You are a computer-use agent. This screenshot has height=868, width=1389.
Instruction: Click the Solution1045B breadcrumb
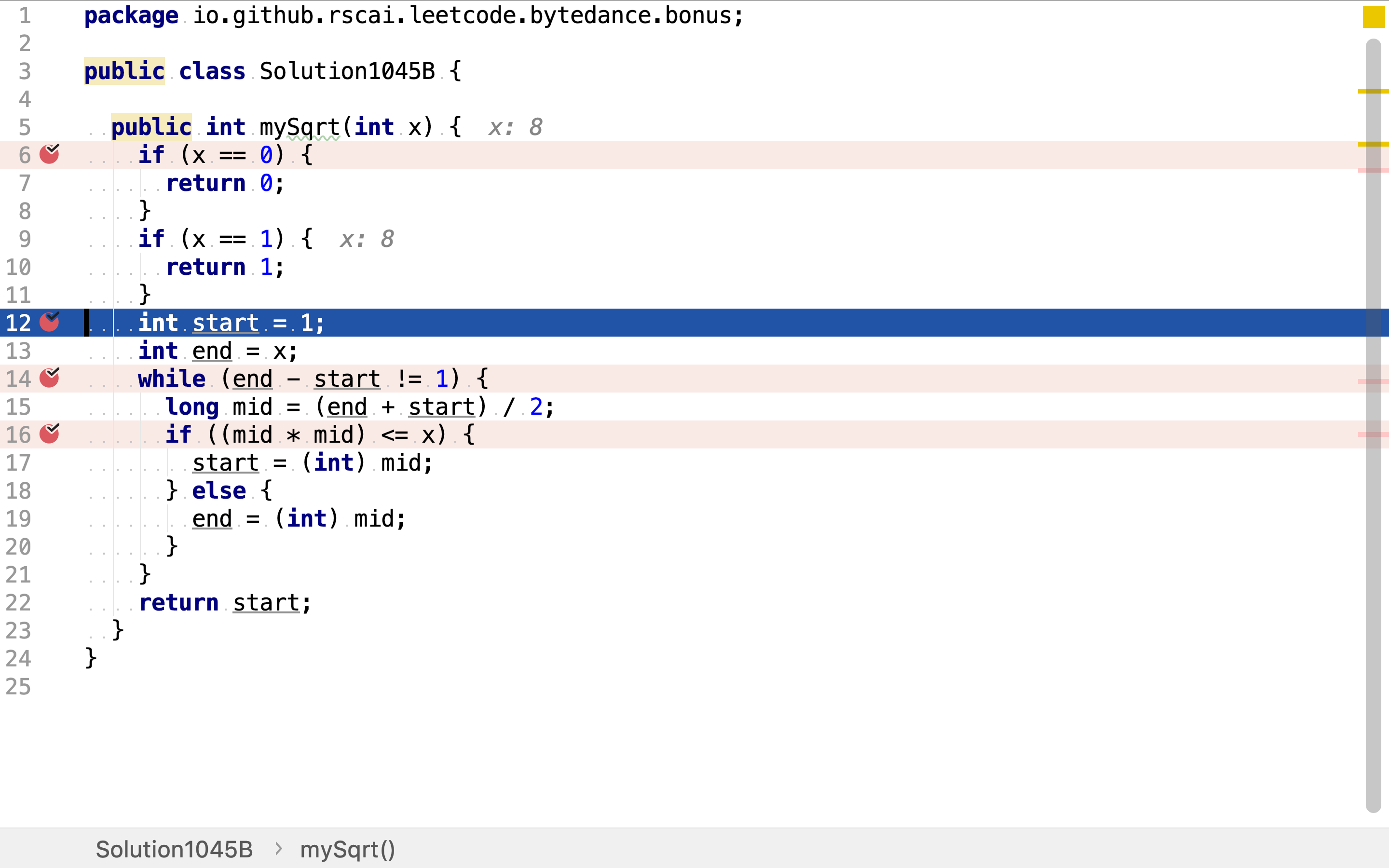pyautogui.click(x=174, y=849)
